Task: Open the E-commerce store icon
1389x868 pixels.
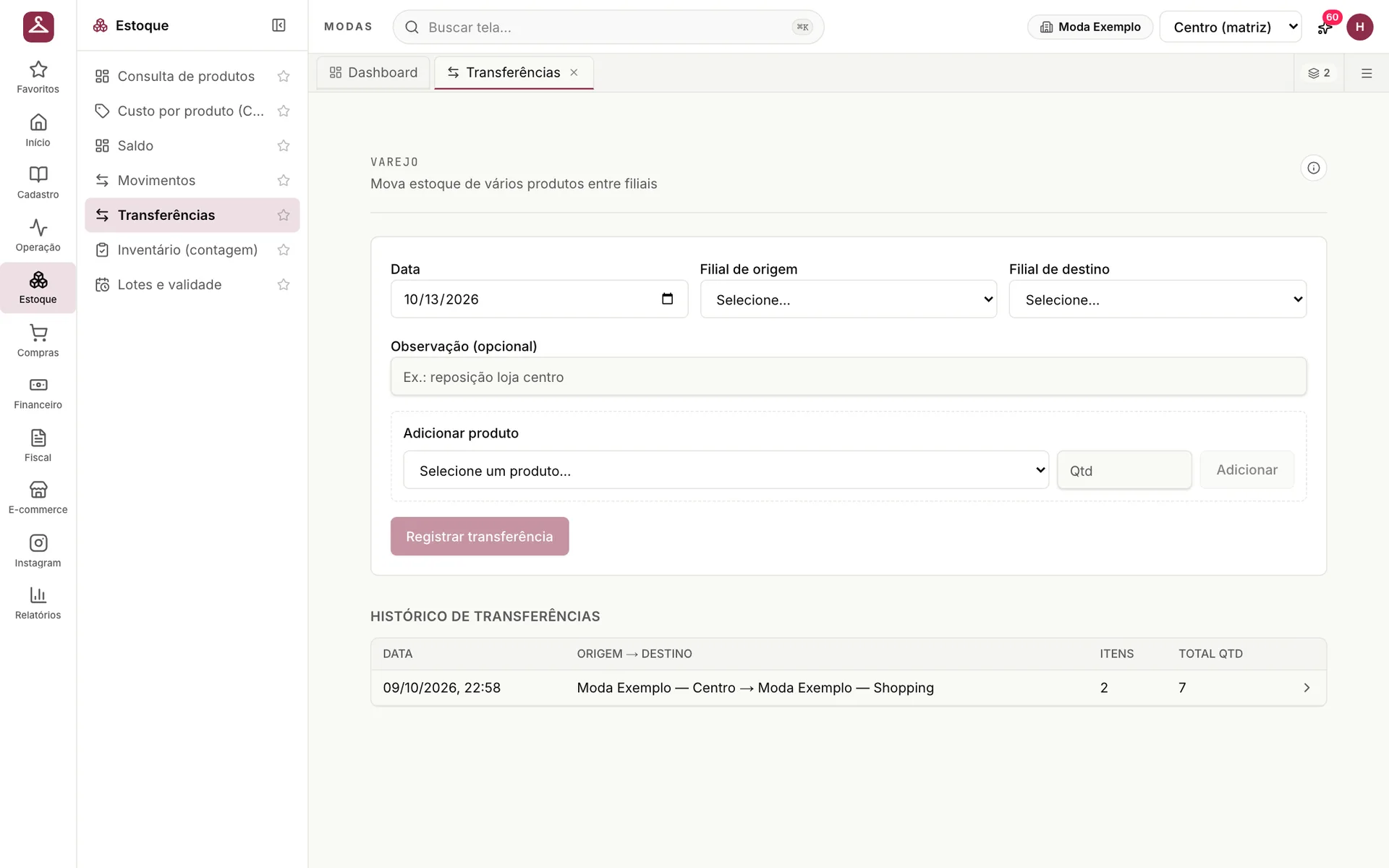Action: [x=38, y=498]
